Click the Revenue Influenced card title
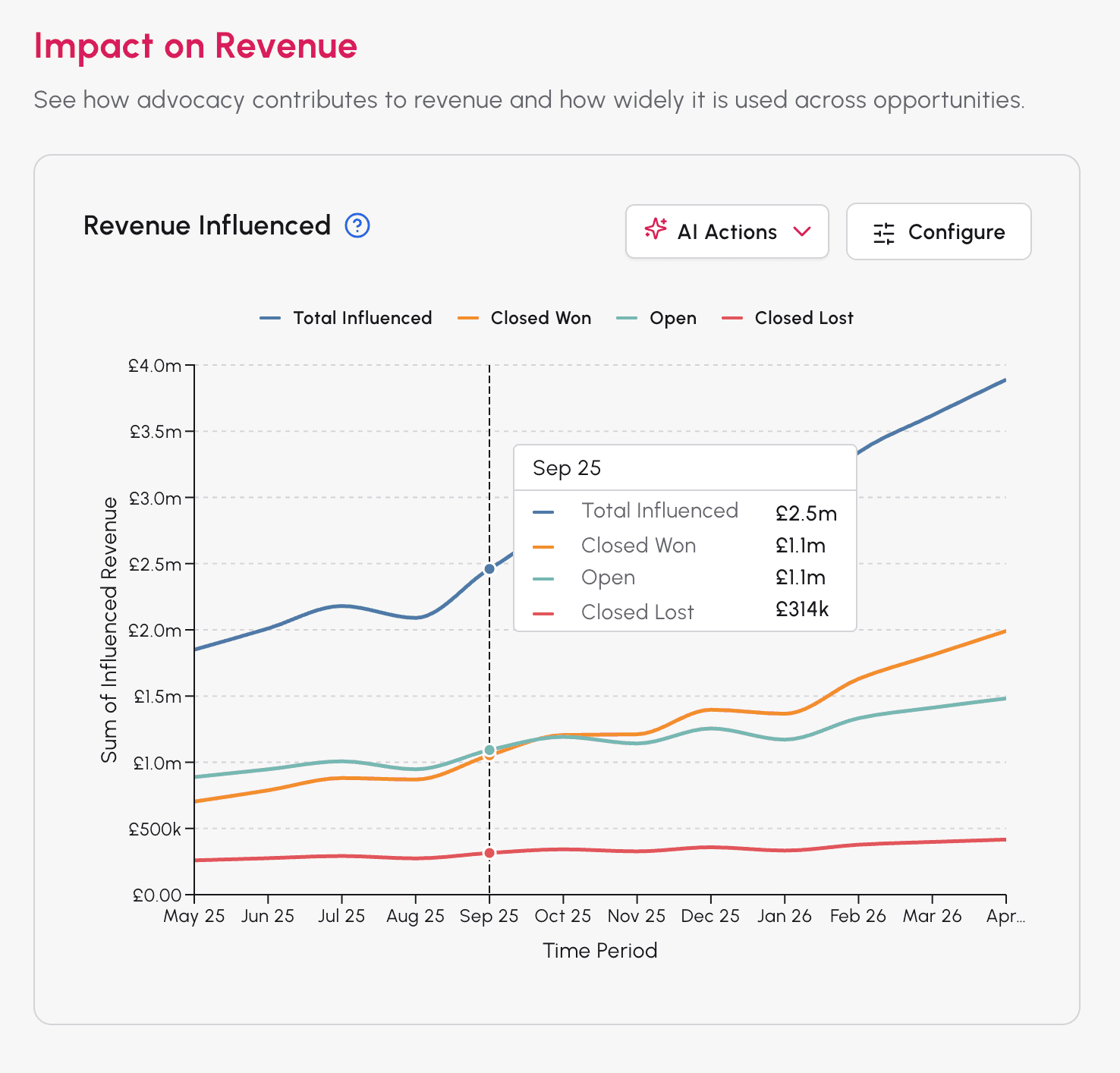1120x1073 pixels. pos(207,225)
